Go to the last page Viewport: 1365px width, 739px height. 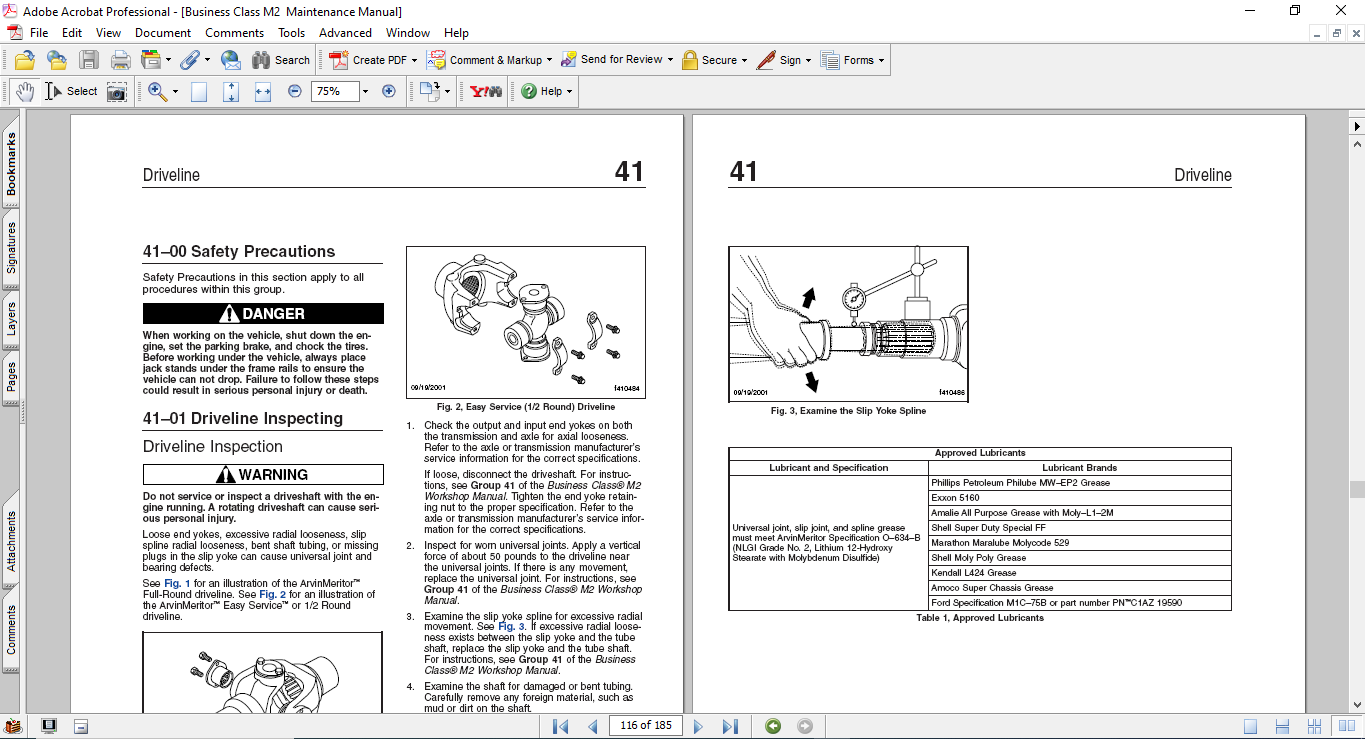point(730,726)
